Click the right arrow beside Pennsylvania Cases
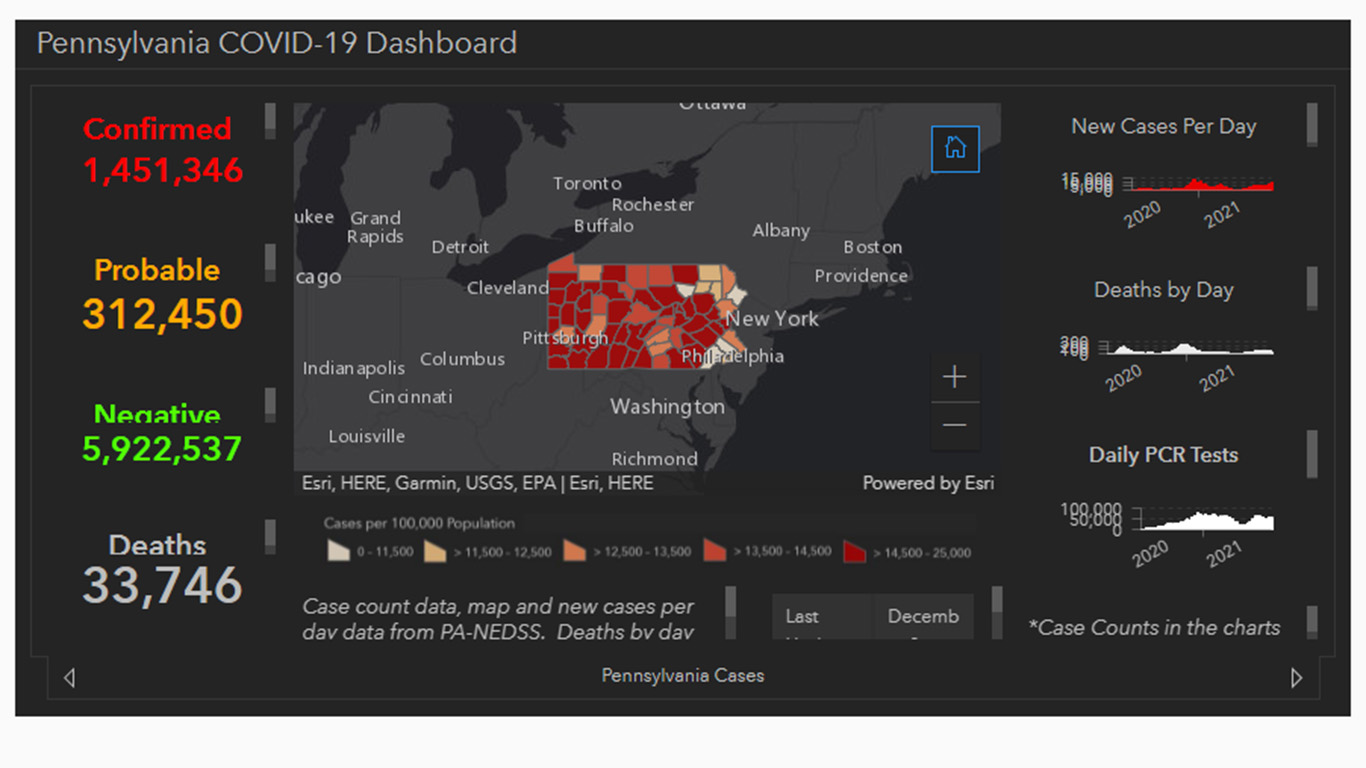 pos(1298,677)
